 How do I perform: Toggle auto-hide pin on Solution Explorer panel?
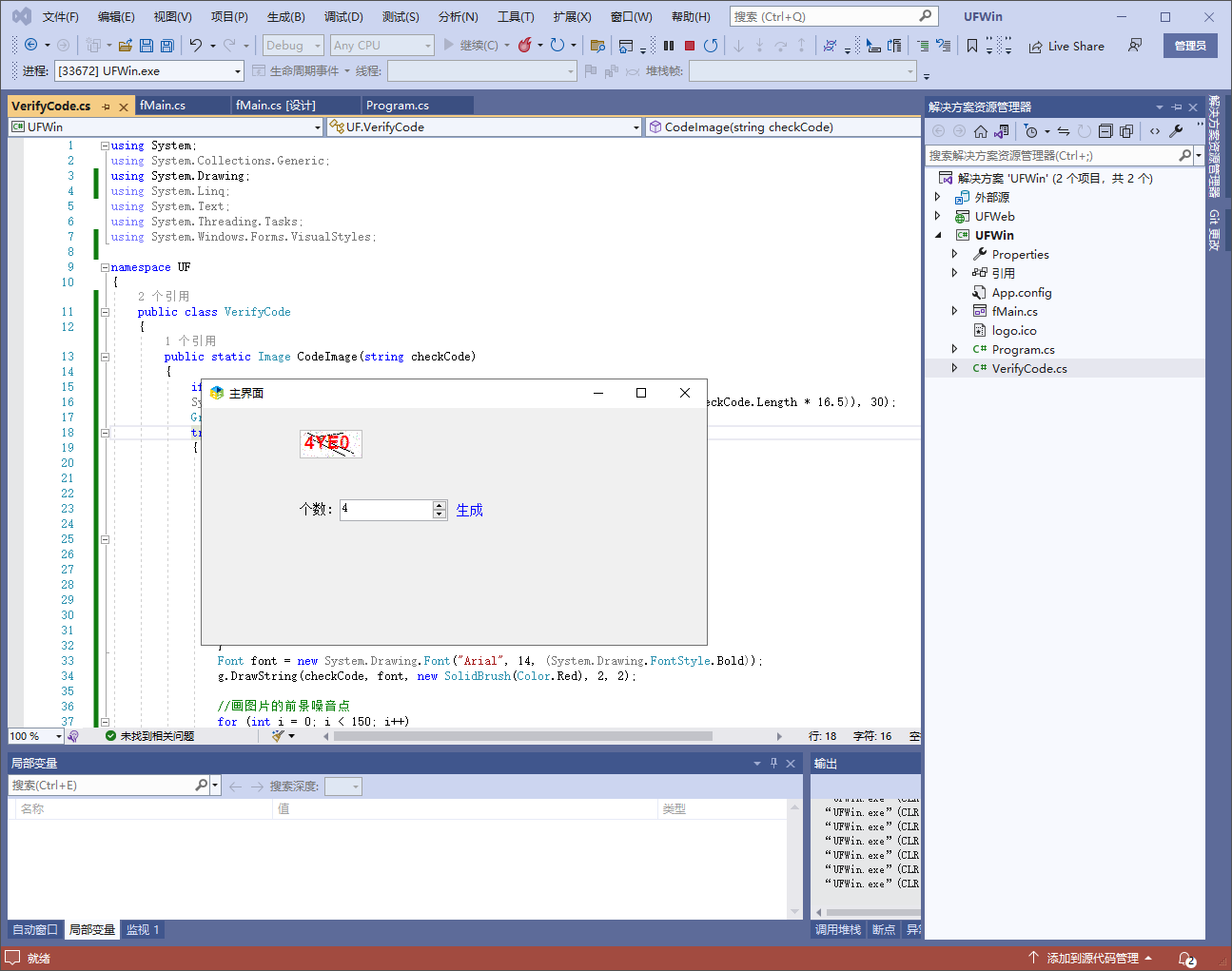point(1177,107)
